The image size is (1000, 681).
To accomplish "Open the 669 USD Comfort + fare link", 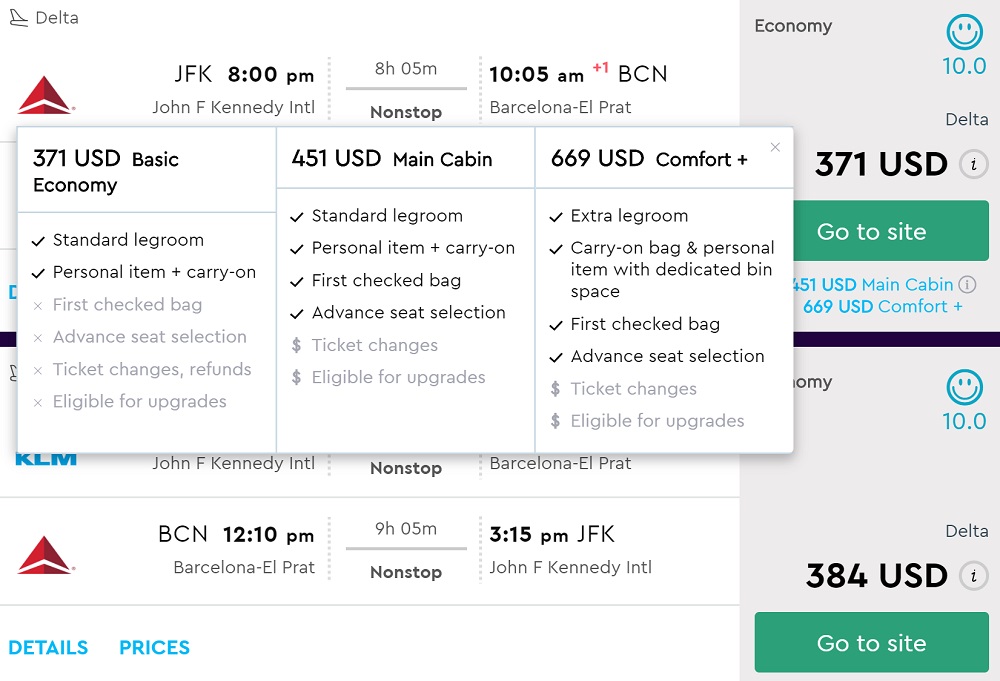I will click(882, 307).
